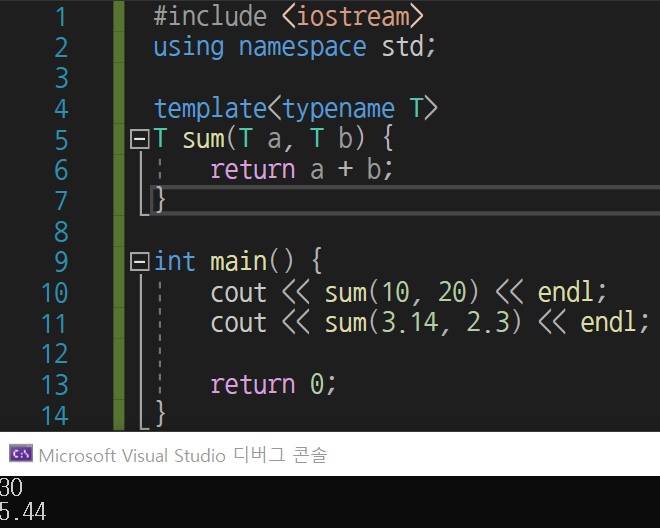Screen dimensions: 660x528
Task: Click the 'return' keyword before 0
Action: pos(253,385)
